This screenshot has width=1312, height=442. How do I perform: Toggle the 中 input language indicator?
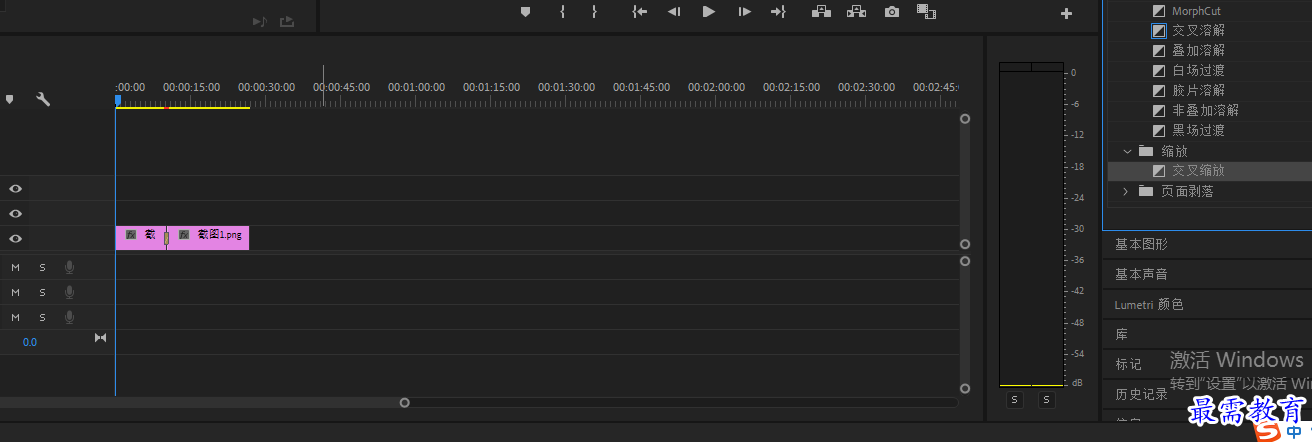tap(1293, 432)
